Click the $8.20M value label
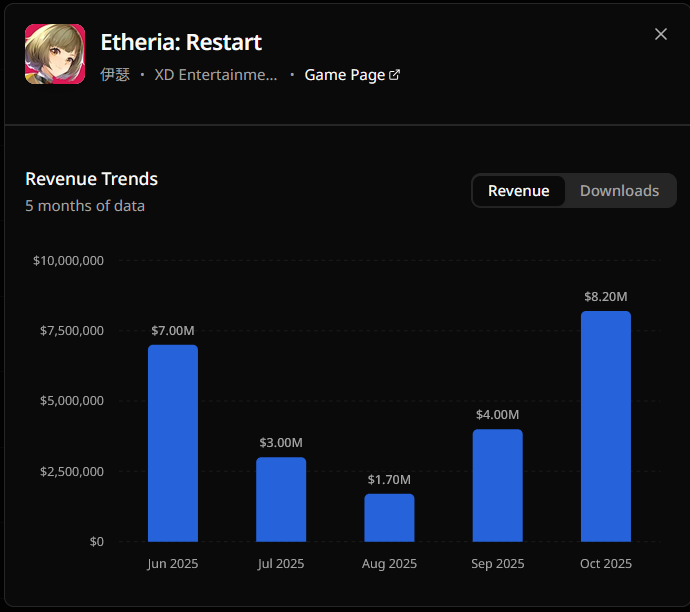 coord(606,297)
